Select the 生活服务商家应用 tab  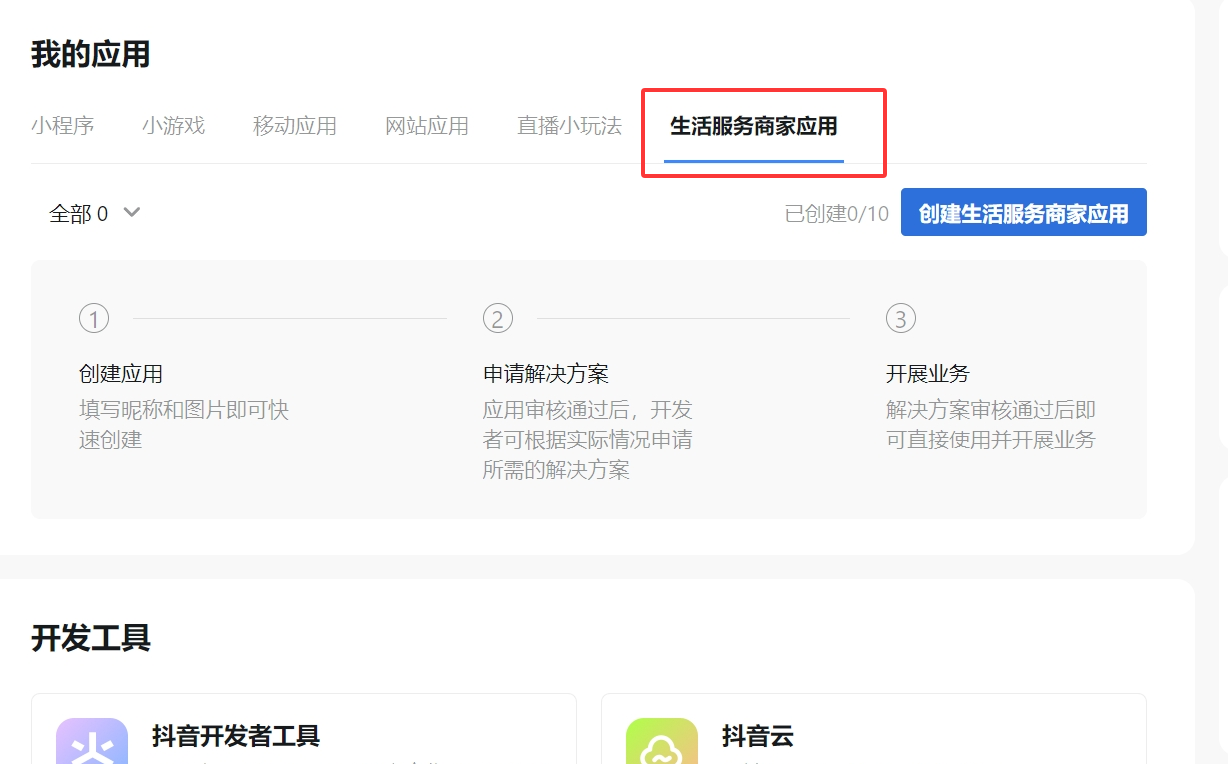[754, 126]
